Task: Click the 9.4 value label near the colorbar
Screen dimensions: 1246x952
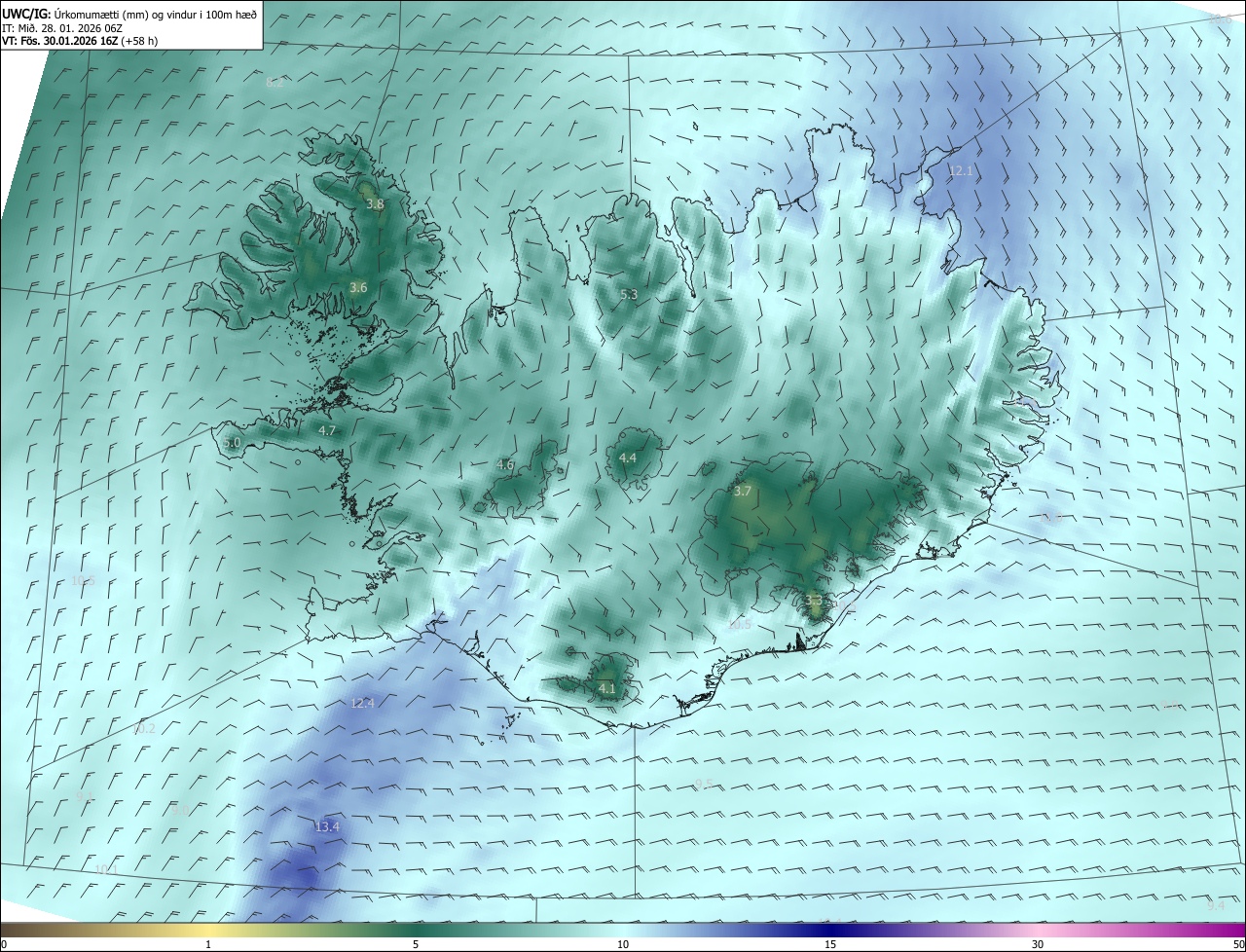Action: pyautogui.click(x=1216, y=905)
